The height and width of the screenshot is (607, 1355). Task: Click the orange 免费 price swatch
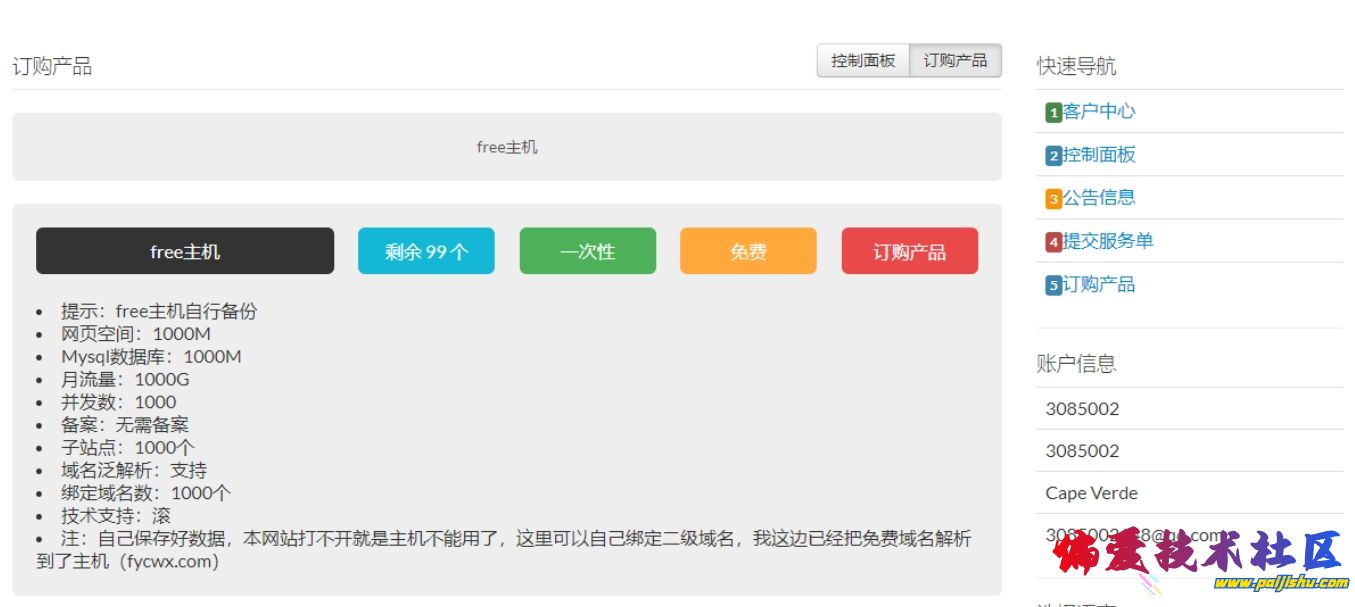(748, 251)
